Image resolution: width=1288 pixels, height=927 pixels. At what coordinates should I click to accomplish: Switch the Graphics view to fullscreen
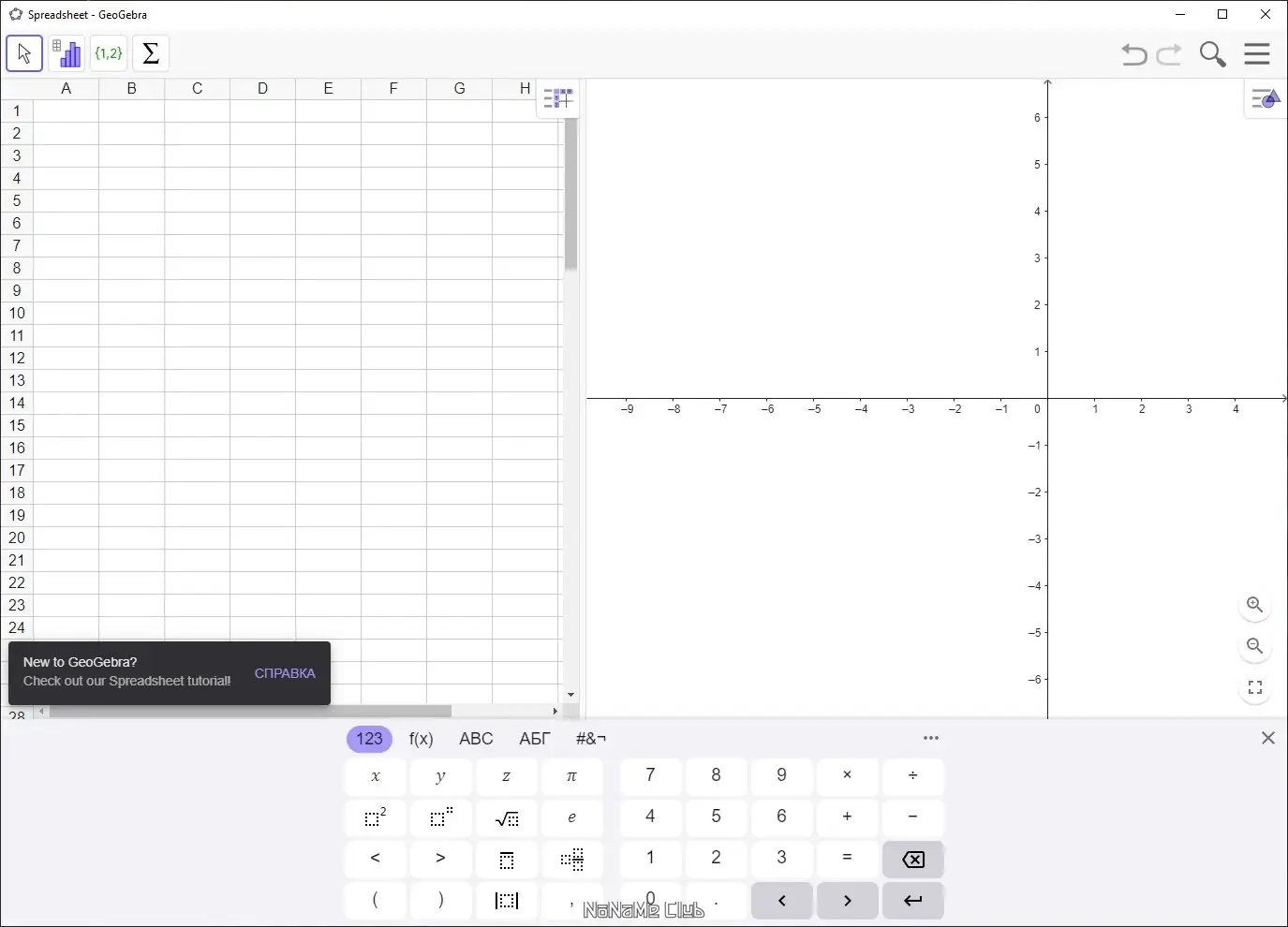[1255, 687]
